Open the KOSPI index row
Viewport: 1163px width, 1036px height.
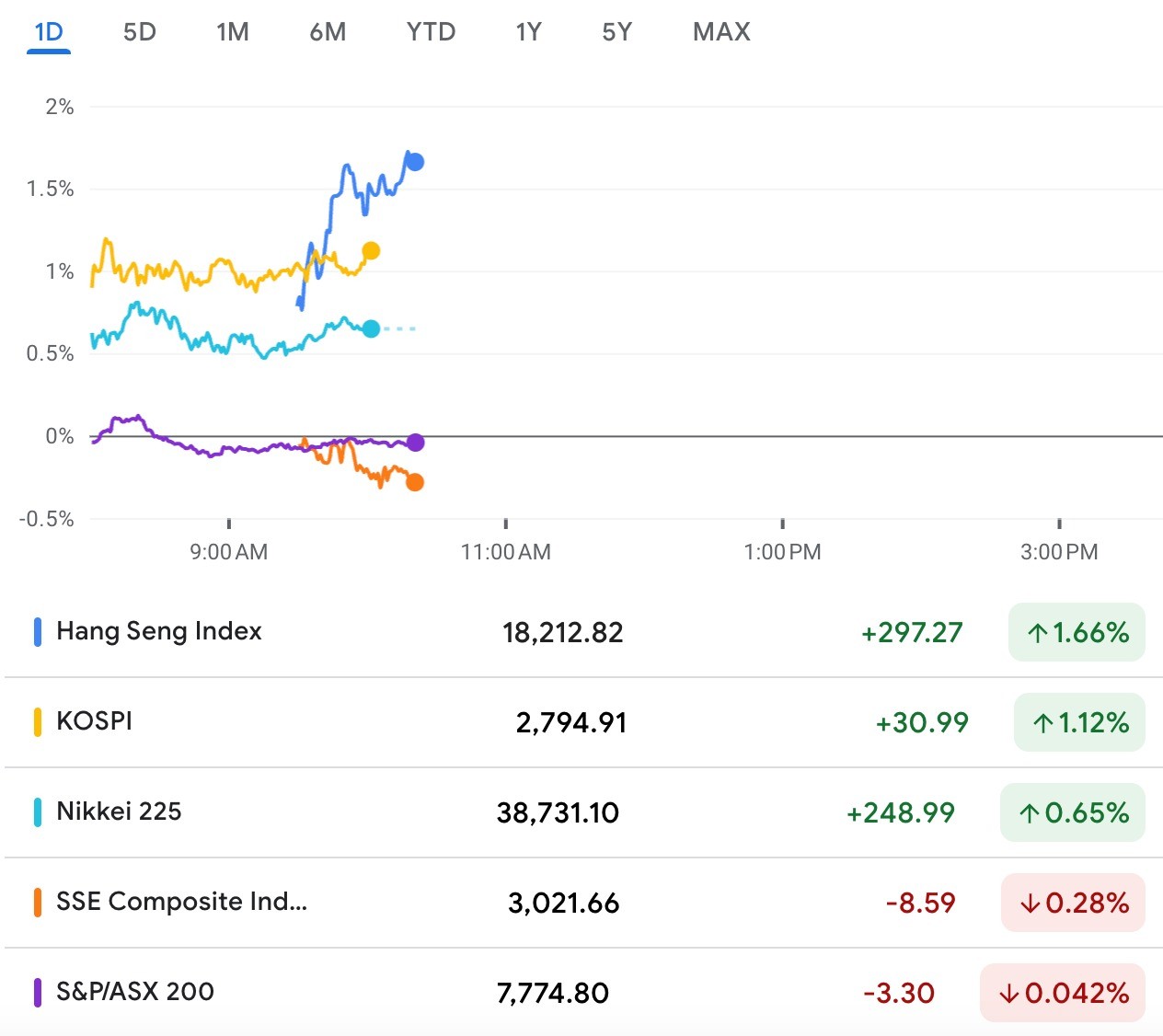(583, 722)
